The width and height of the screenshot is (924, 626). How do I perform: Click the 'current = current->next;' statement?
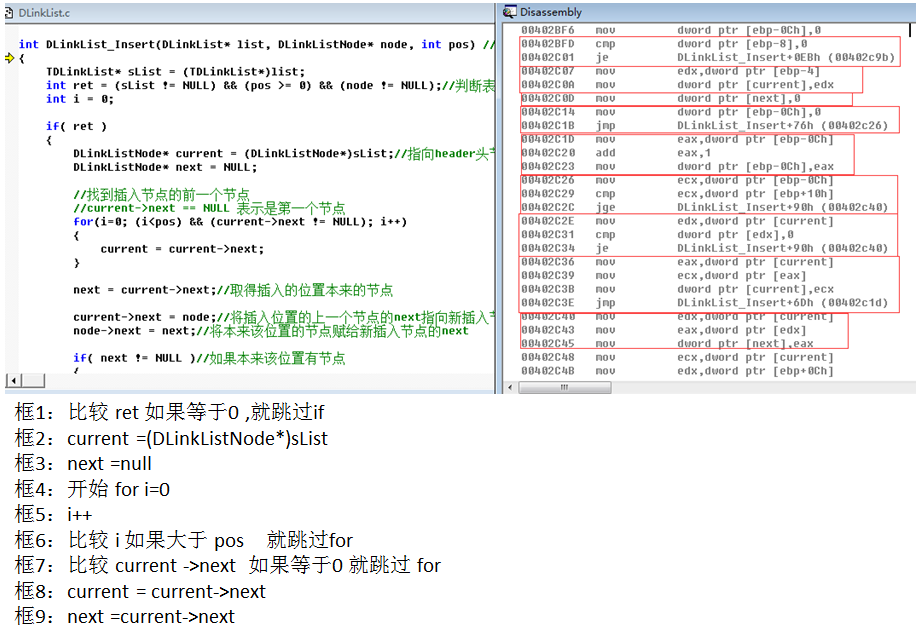point(182,249)
